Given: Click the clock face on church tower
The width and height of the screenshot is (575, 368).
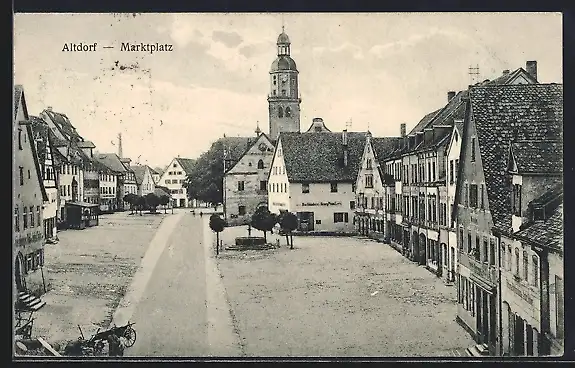Looking at the screenshot, I should (x=283, y=78).
